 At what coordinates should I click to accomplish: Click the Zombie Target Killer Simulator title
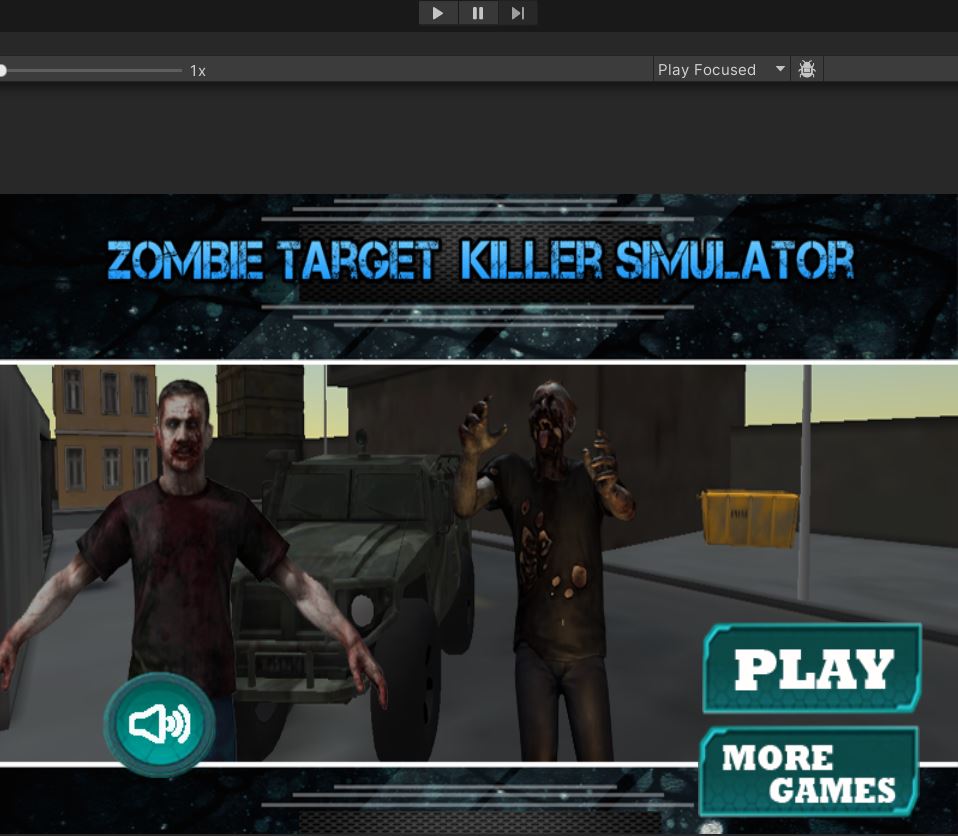coord(480,262)
